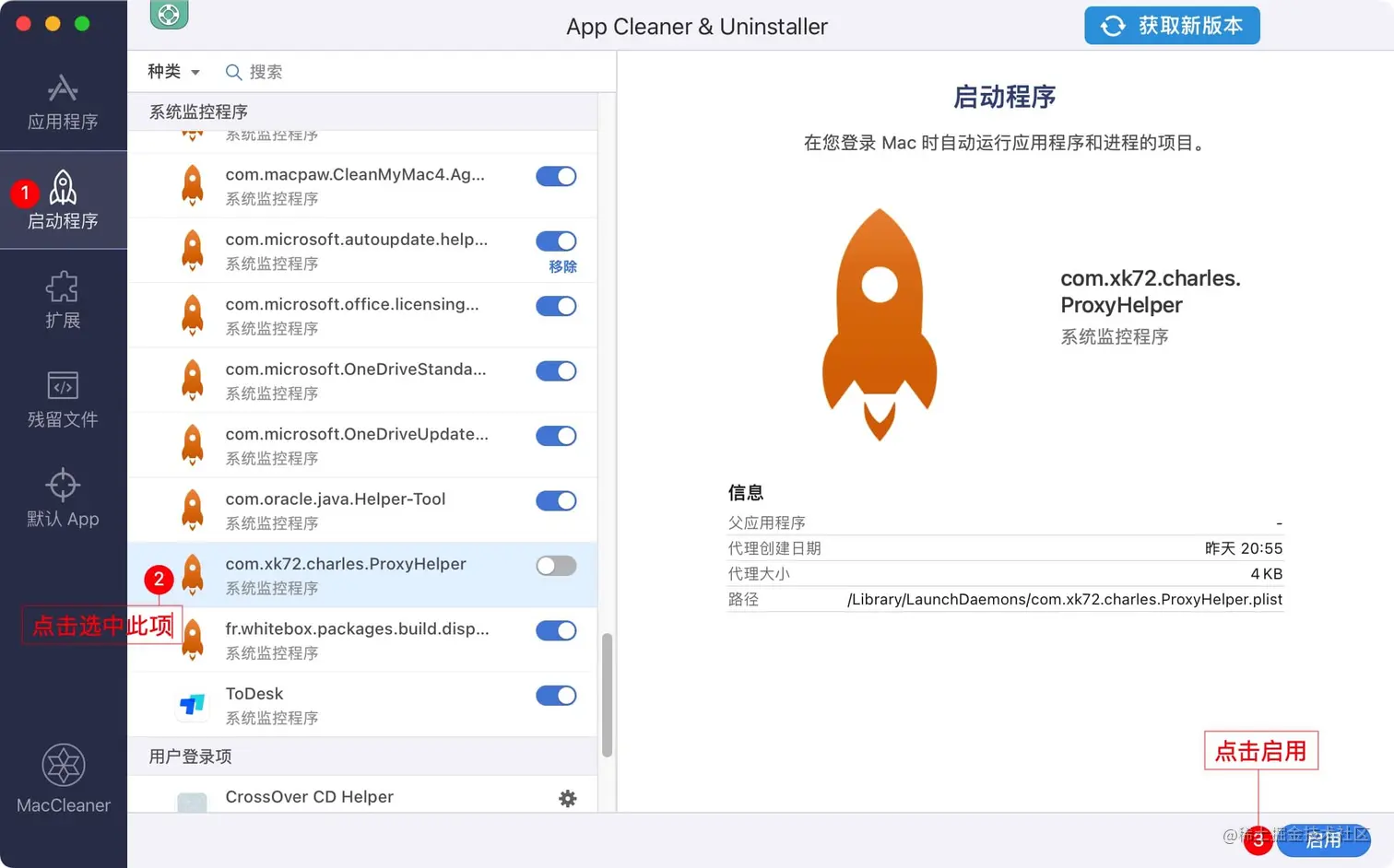Select fr.whitebox.packages.build.disp row text
Viewport: 1394px width, 868px height.
click(357, 628)
